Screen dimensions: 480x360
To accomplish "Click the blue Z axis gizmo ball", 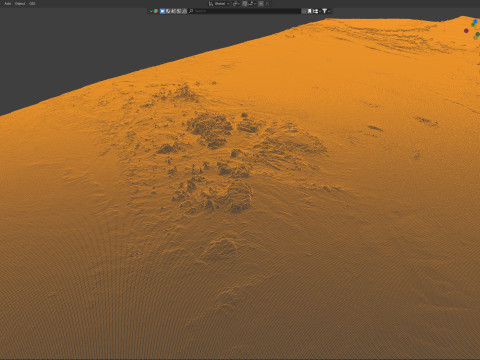I will pos(475,21).
